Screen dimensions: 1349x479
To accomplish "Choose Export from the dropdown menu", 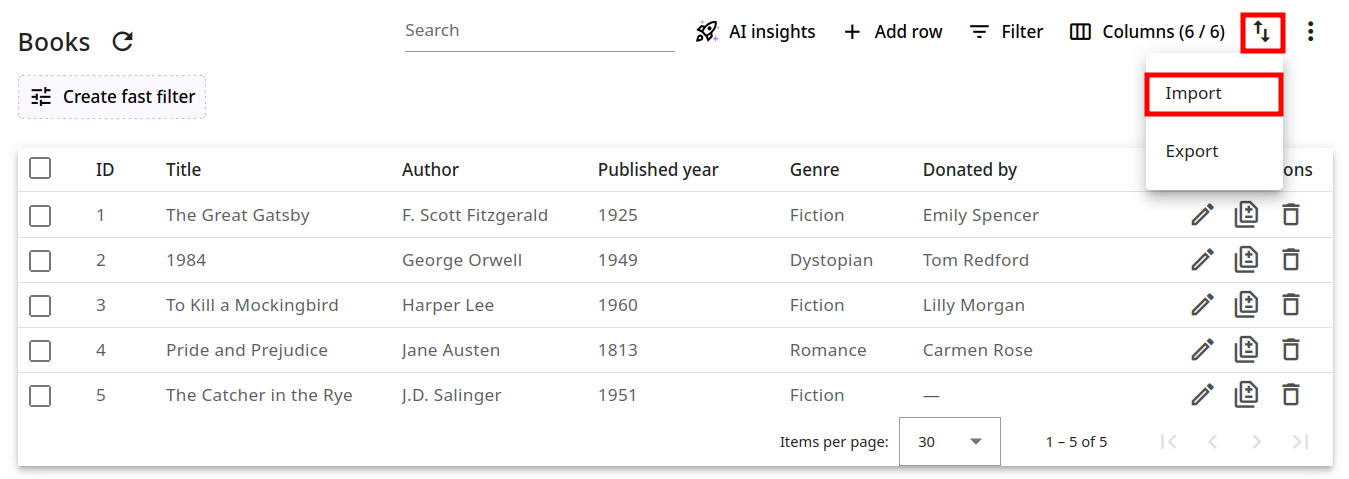I will click(1192, 152).
